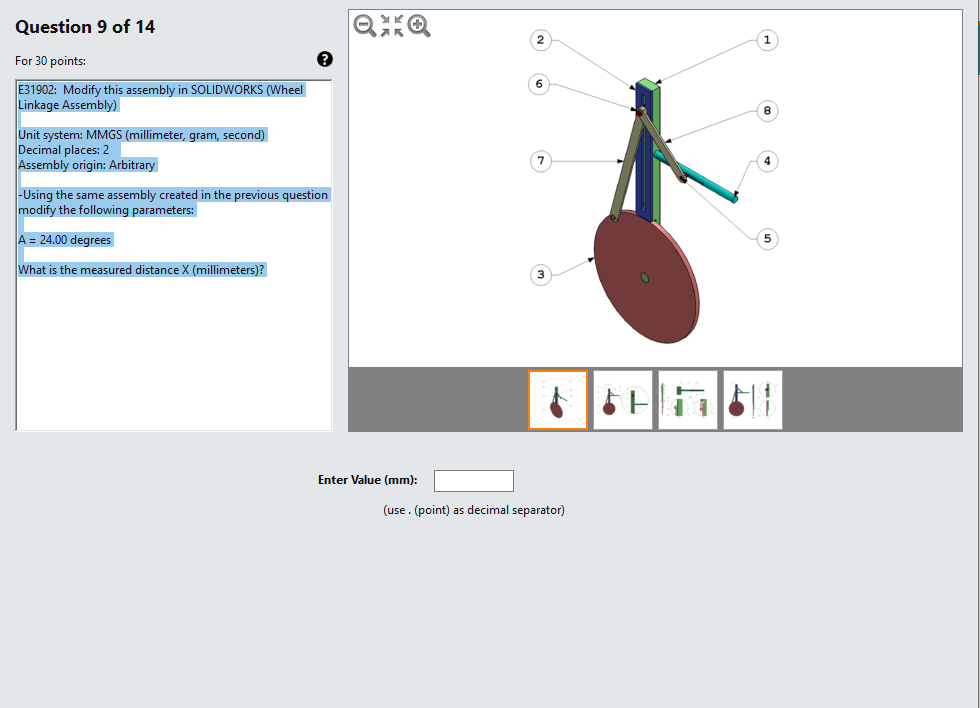This screenshot has height=708, width=980.
Task: Select balloon callout number 7
Action: [539, 160]
